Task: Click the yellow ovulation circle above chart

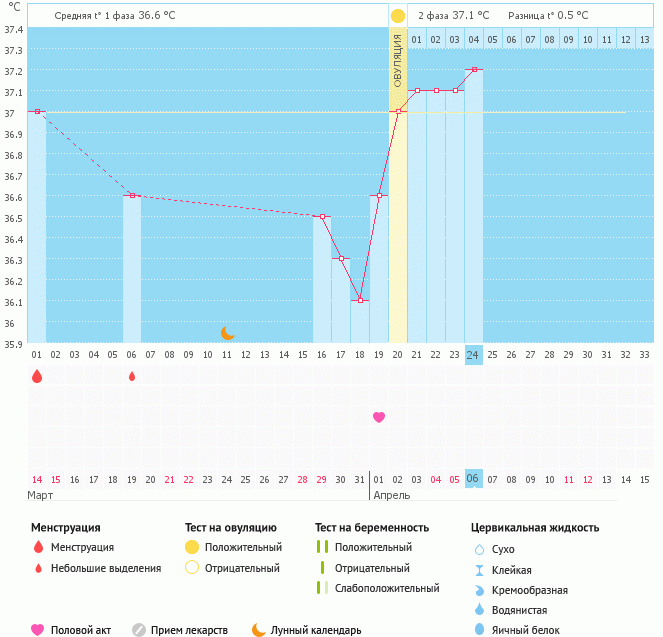Action: pos(398,16)
